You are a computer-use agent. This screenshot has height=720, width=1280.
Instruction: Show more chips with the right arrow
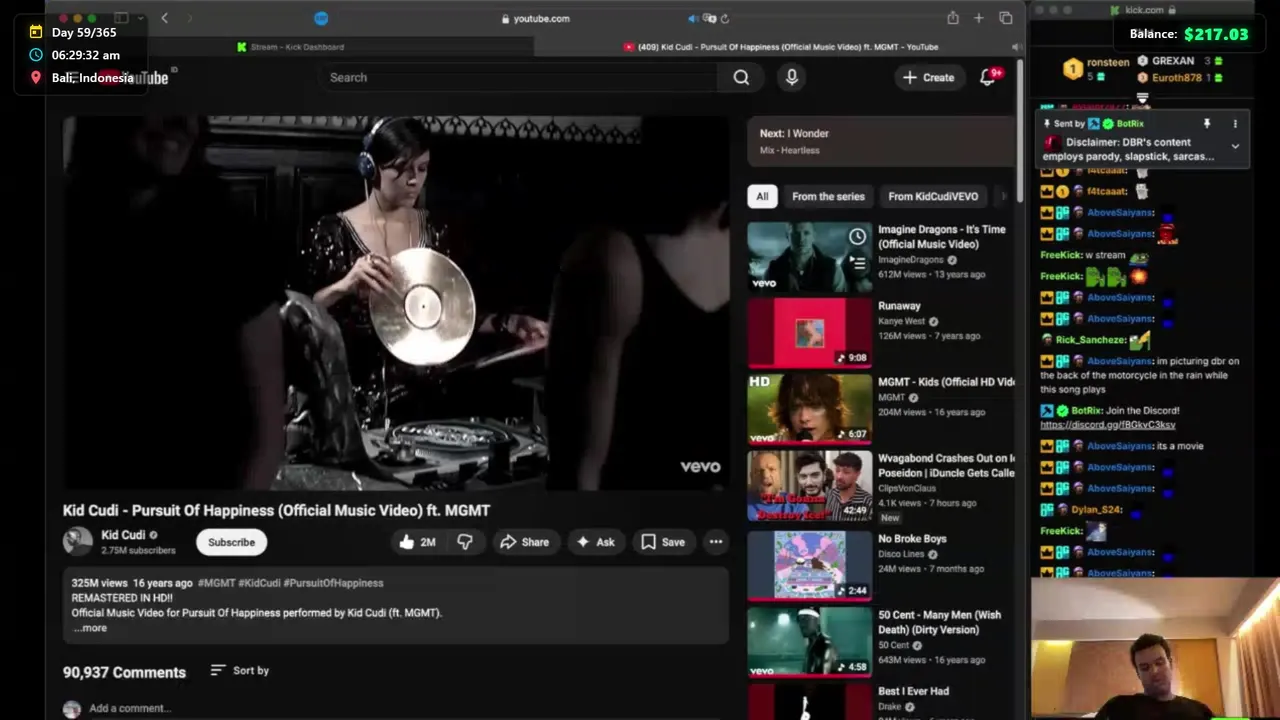[x=1006, y=196]
